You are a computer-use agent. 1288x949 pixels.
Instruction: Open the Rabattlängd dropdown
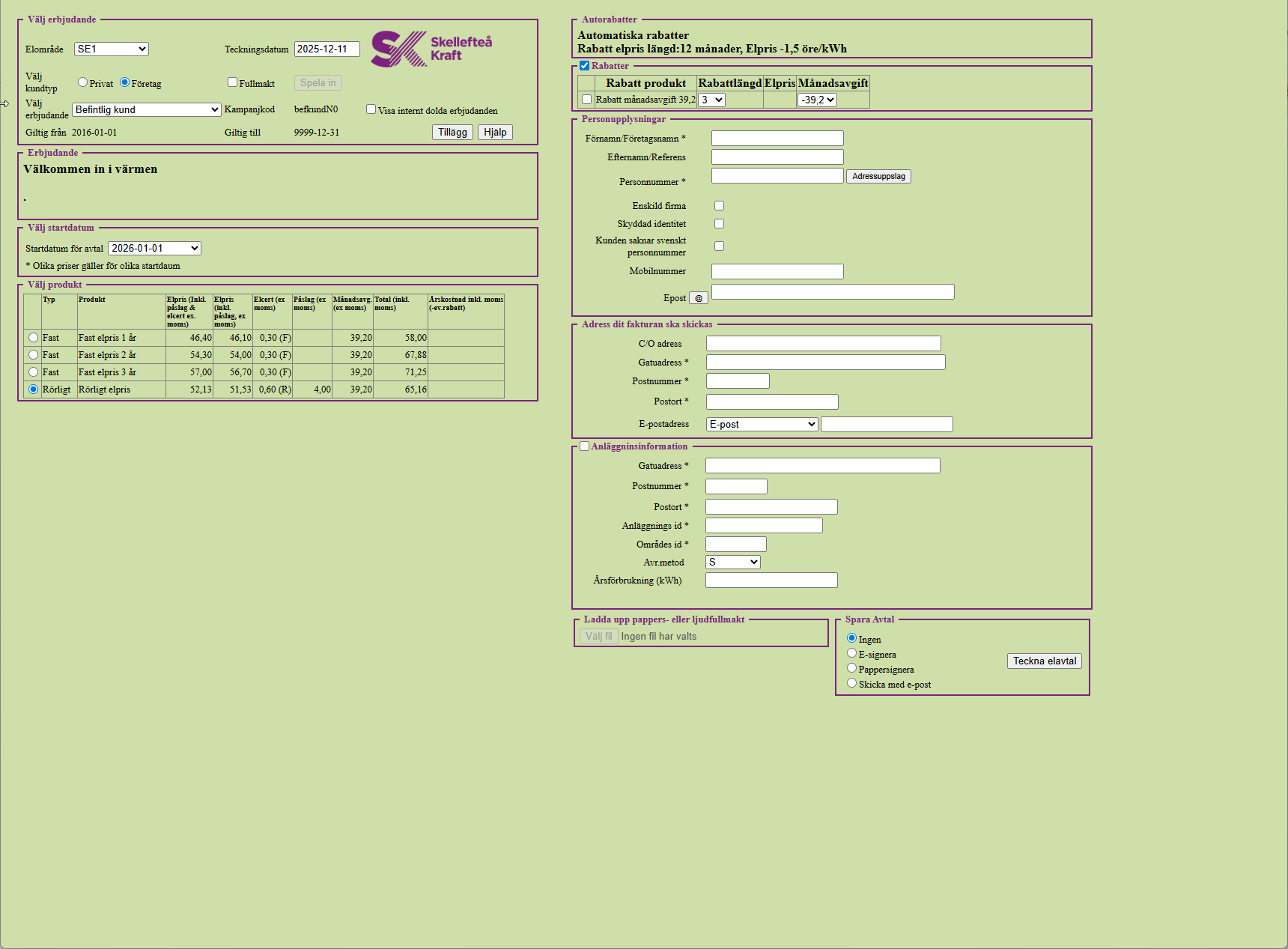click(711, 100)
